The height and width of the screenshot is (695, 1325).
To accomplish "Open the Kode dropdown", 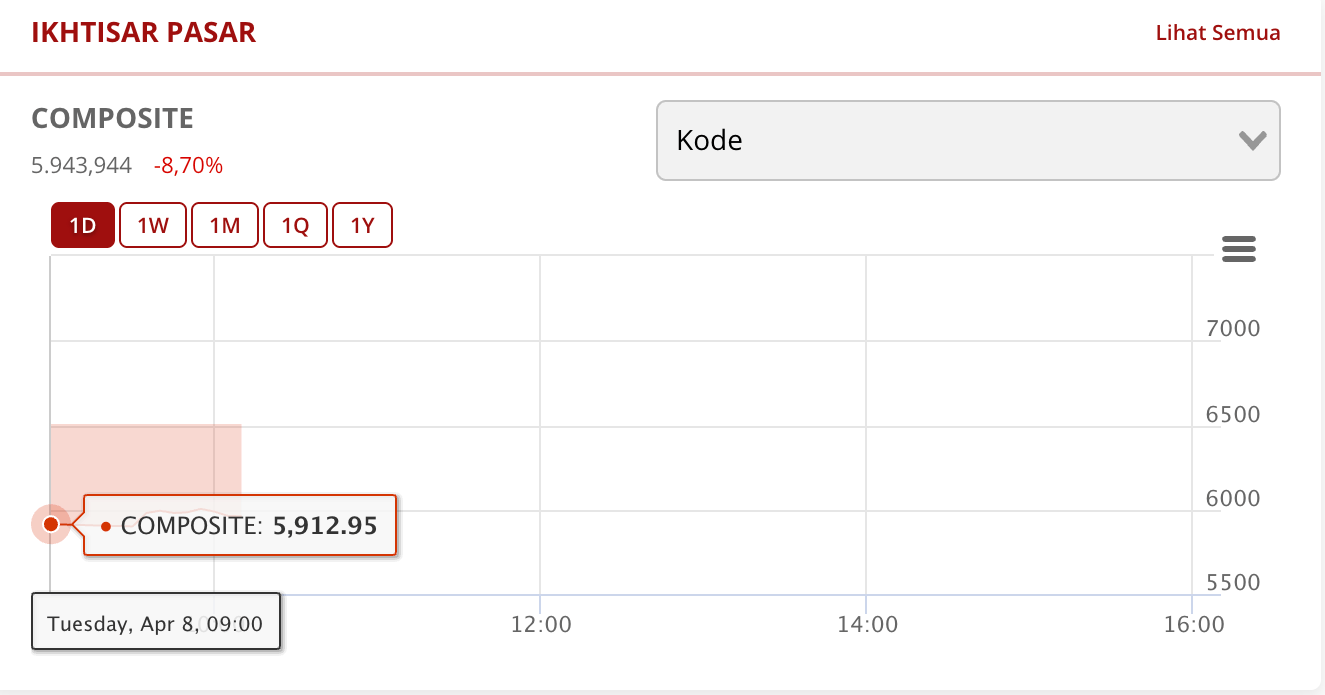I will pyautogui.click(x=967, y=141).
